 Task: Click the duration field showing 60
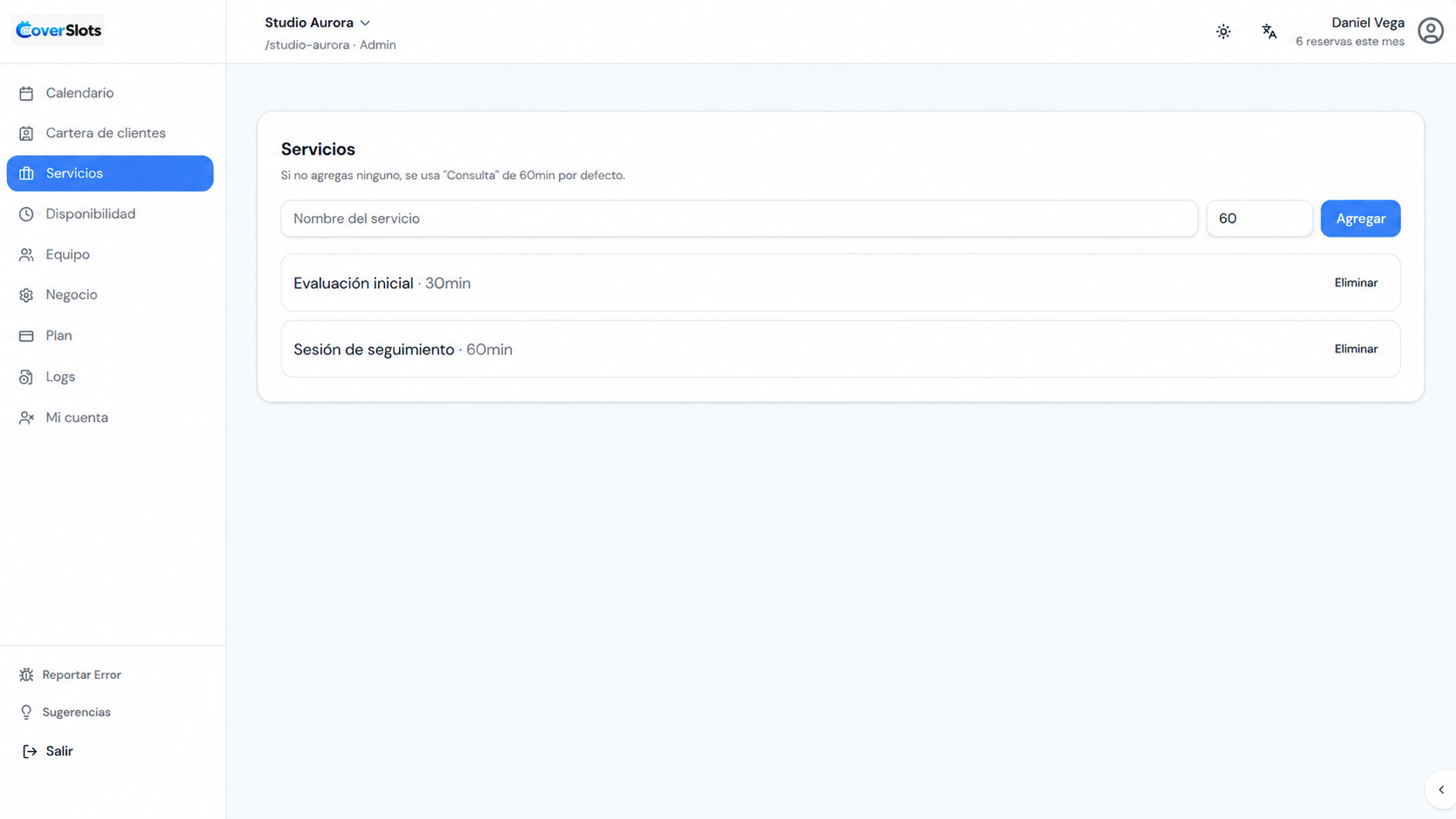coord(1259,218)
